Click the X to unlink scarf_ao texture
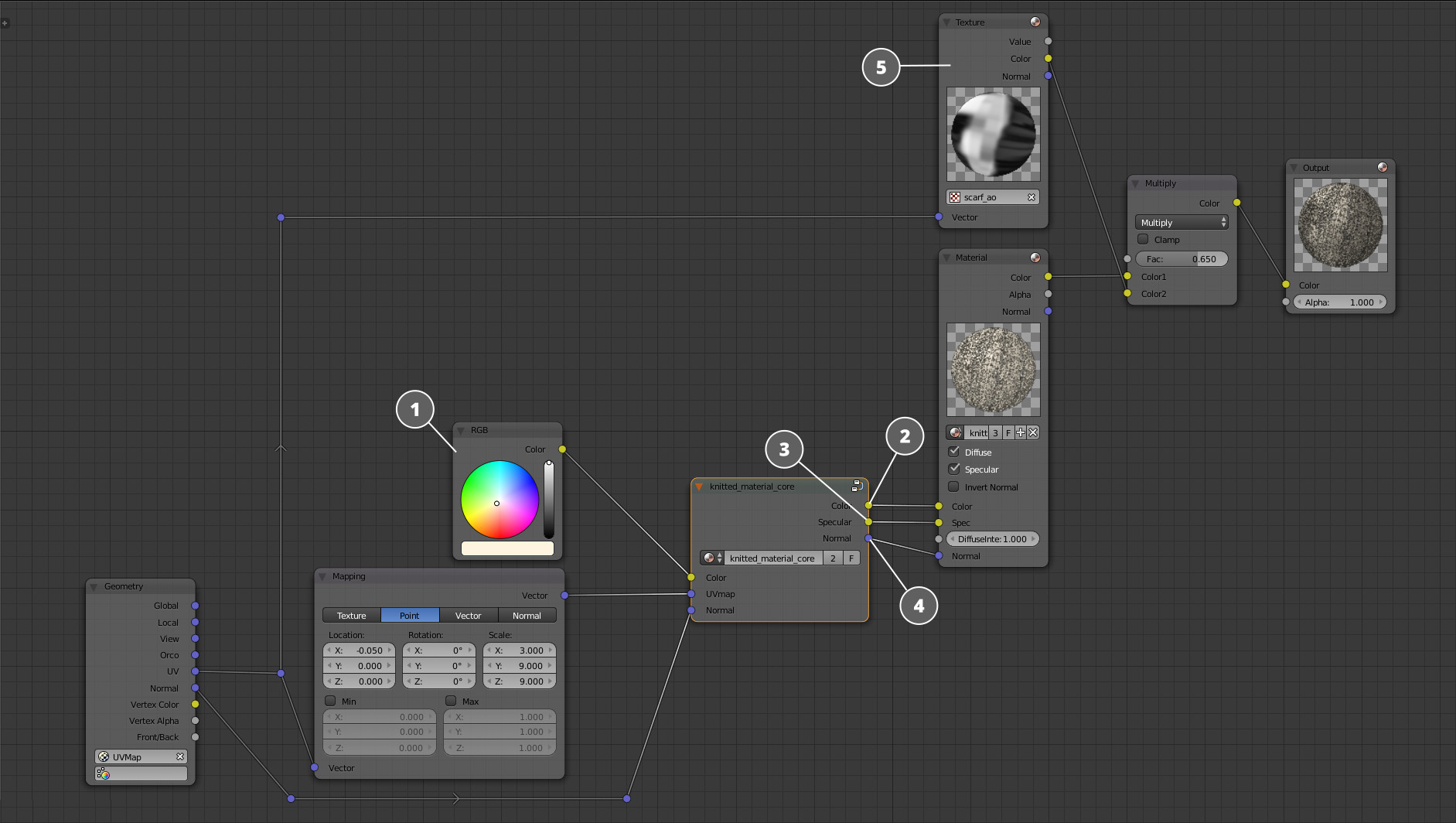This screenshot has height=823, width=1456. coord(1031,197)
